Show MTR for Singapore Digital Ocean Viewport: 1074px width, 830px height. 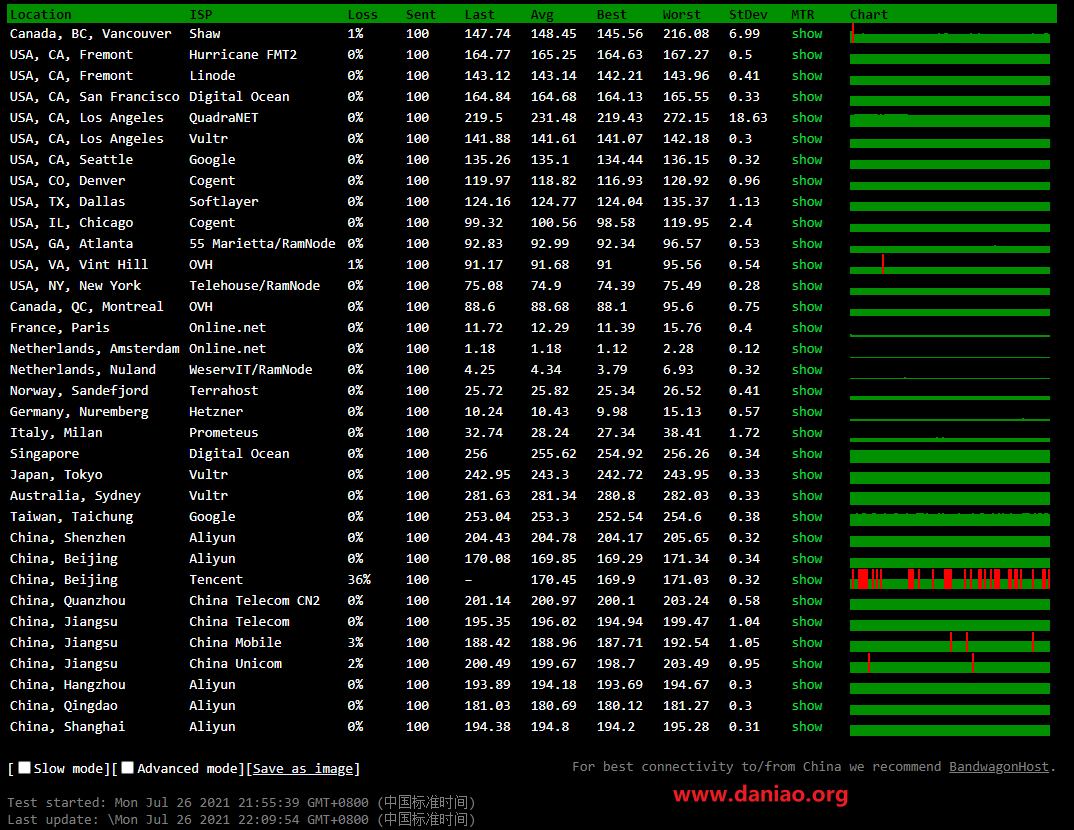click(x=807, y=453)
